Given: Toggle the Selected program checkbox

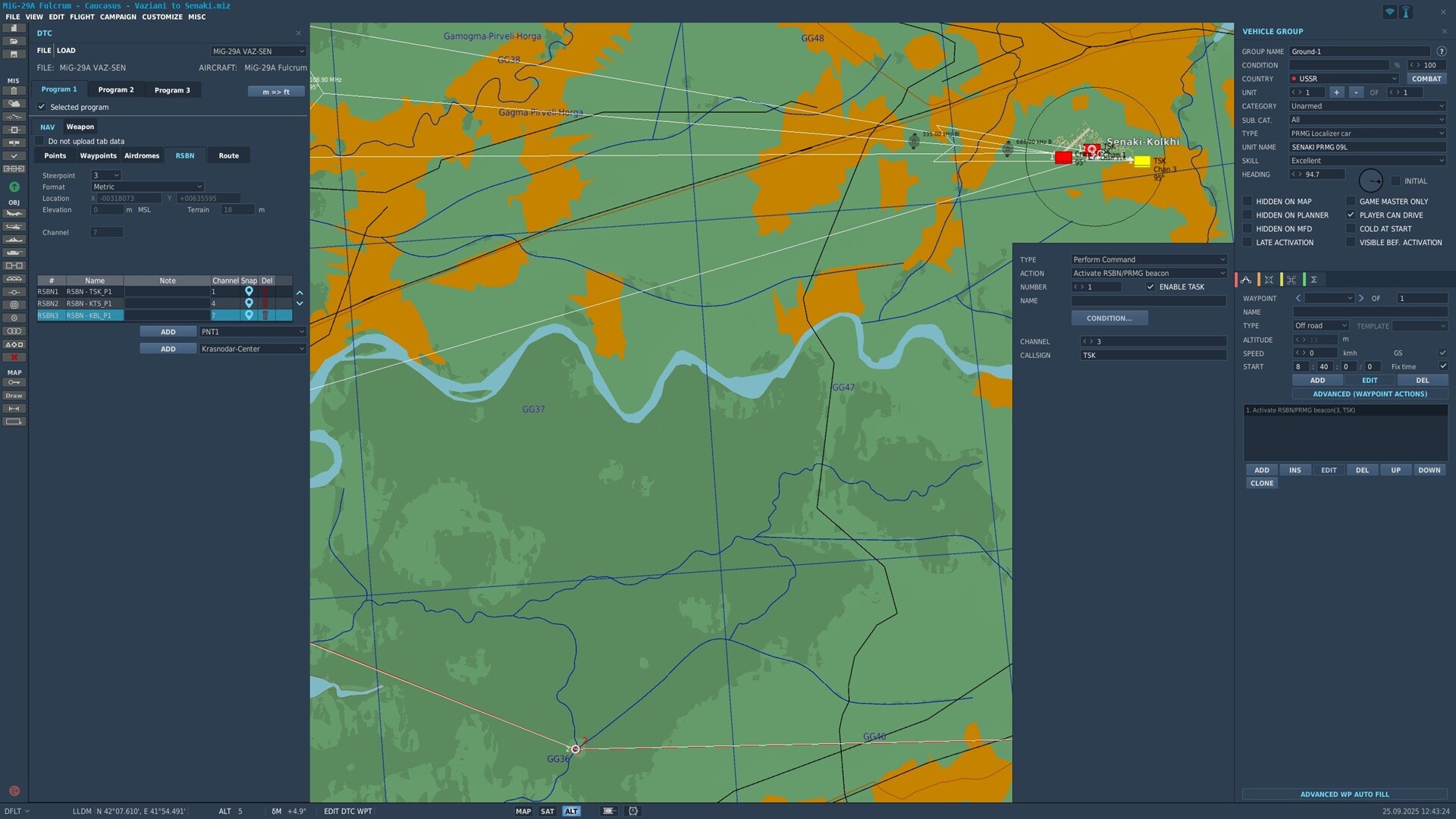Looking at the screenshot, I should 42,107.
